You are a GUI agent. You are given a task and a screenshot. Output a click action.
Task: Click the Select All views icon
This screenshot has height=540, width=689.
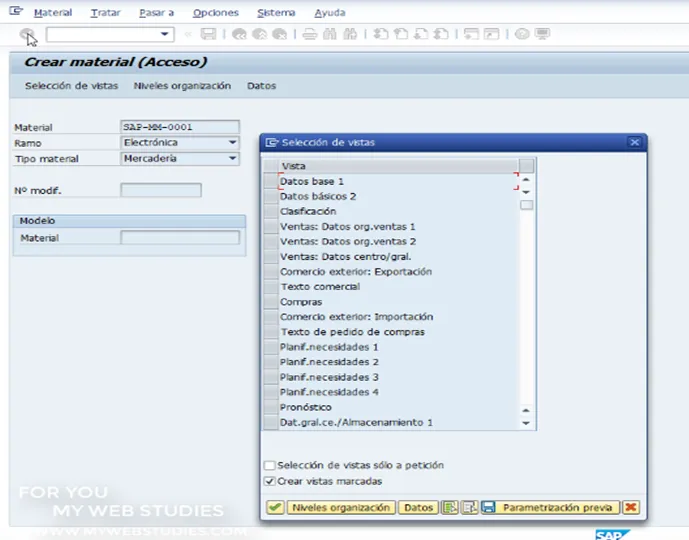(x=450, y=507)
